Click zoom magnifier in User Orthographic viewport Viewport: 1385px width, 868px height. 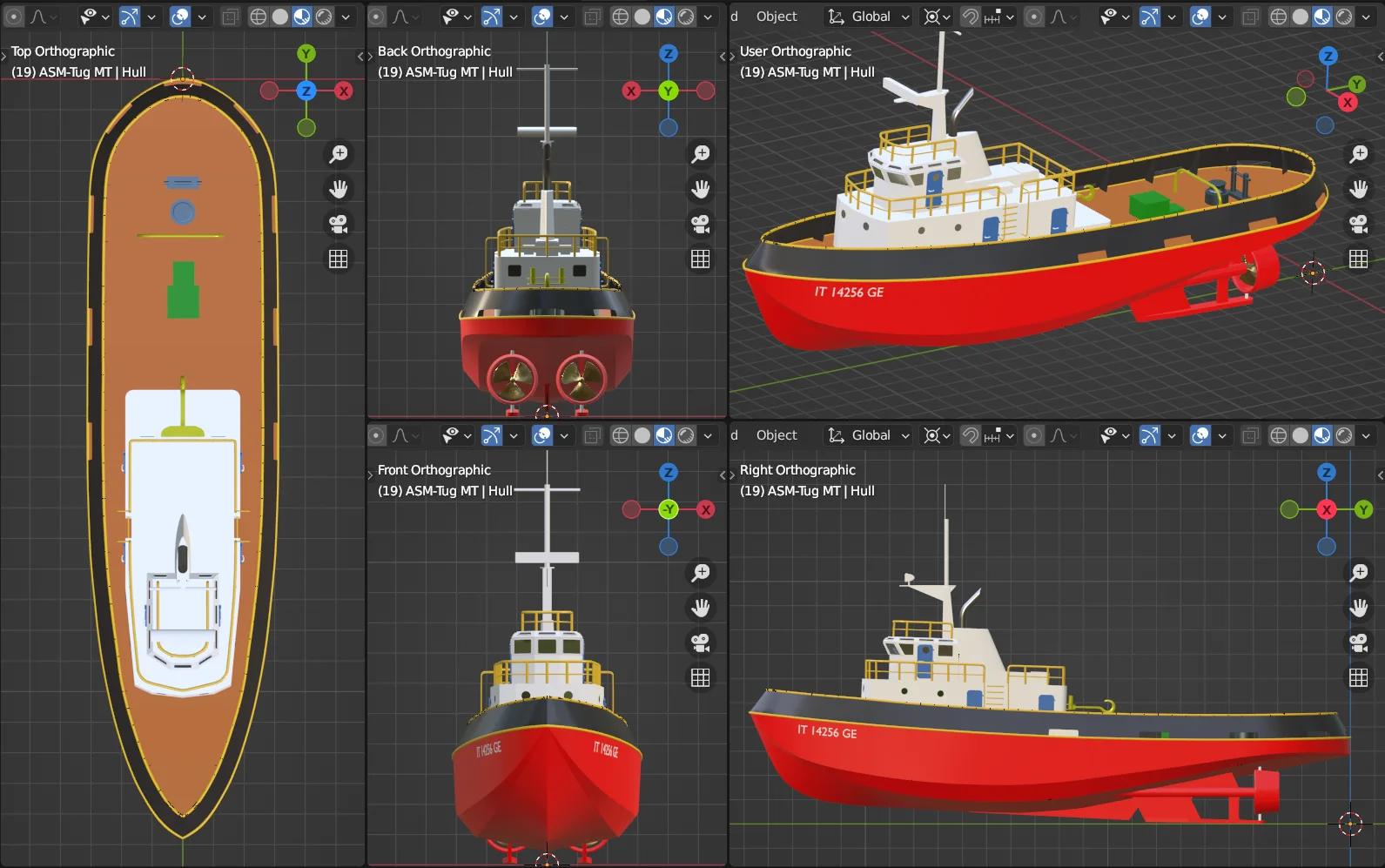coord(1358,154)
